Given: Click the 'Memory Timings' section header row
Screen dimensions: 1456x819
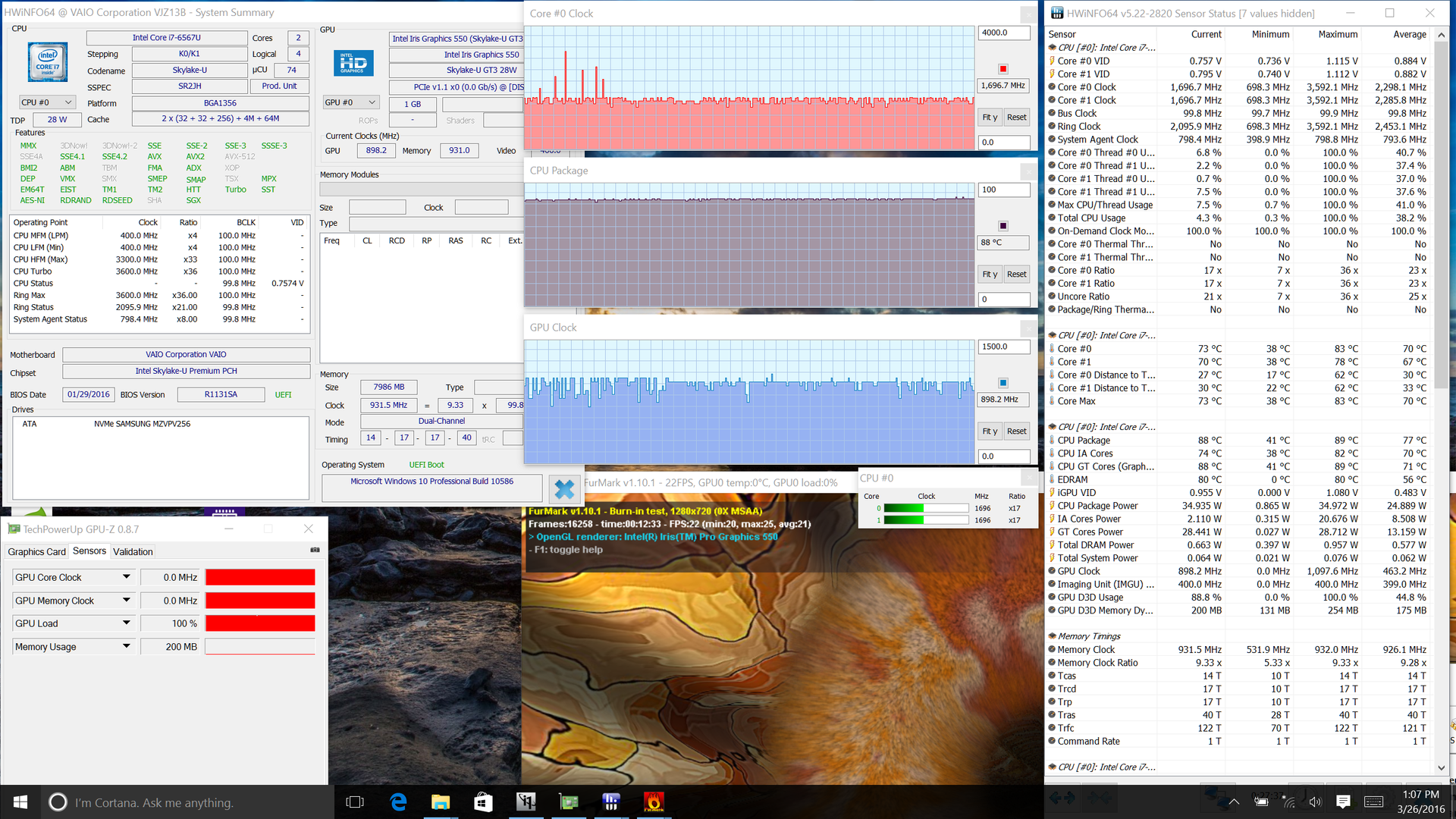Looking at the screenshot, I should 1238,636.
